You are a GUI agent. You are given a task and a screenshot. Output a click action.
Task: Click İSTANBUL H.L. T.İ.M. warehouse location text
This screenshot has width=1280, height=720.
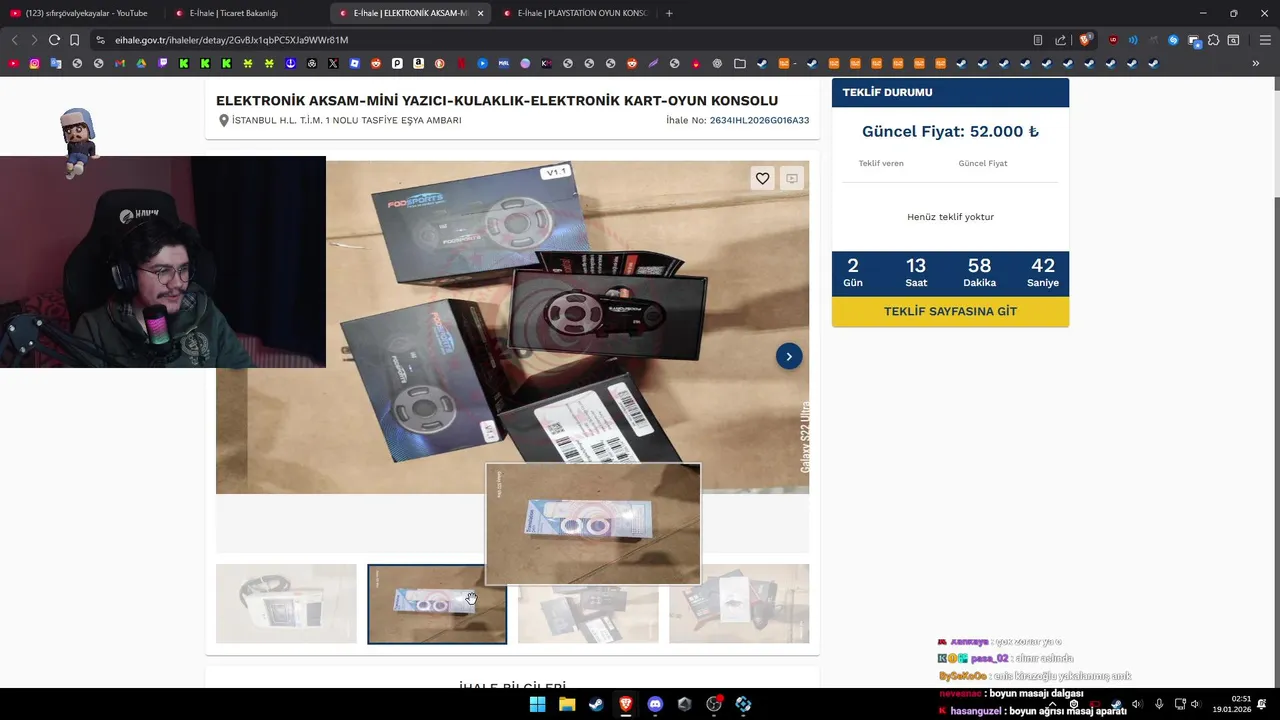click(x=346, y=120)
